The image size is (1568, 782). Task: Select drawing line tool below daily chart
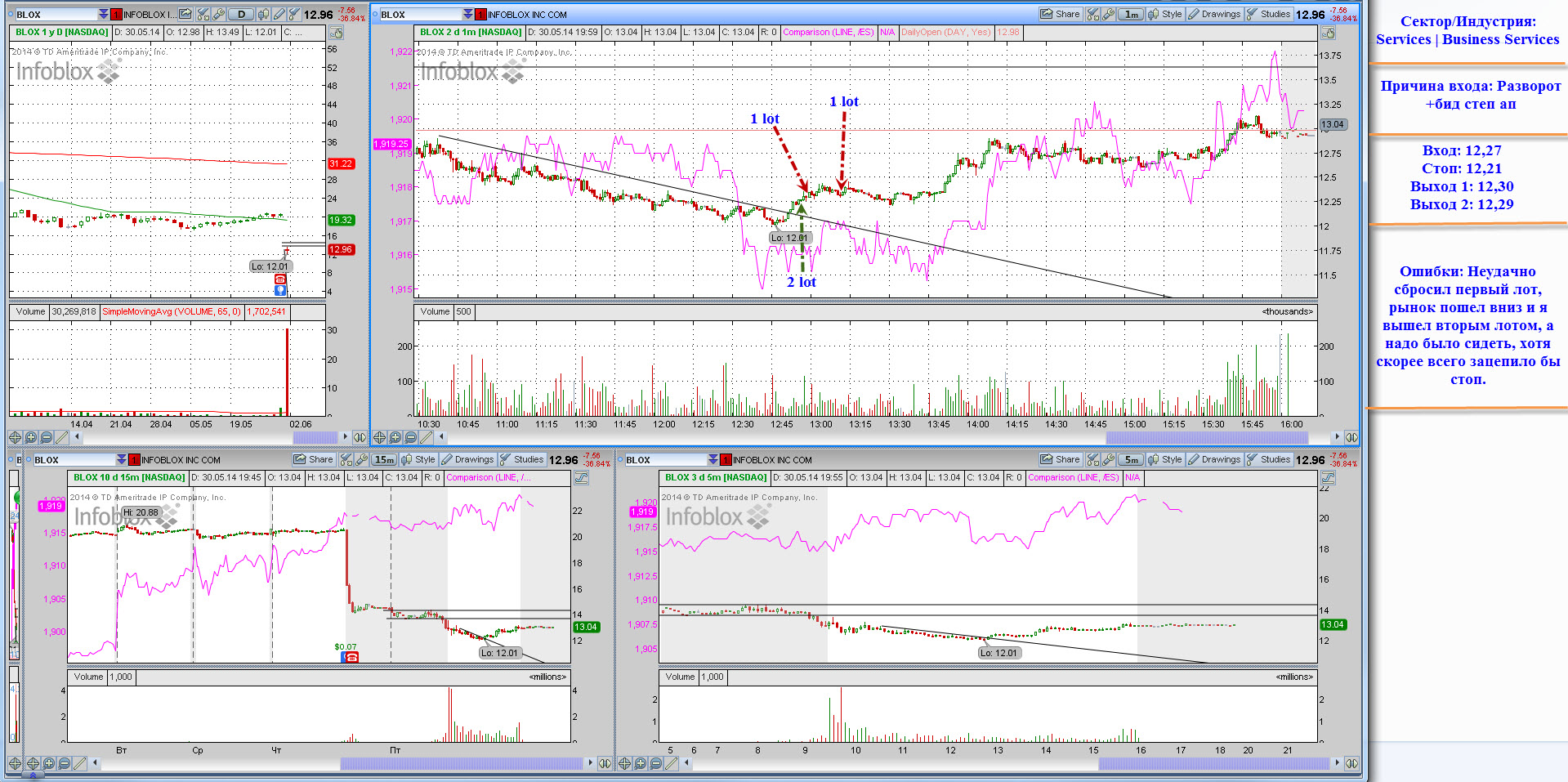pyautogui.click(x=62, y=437)
